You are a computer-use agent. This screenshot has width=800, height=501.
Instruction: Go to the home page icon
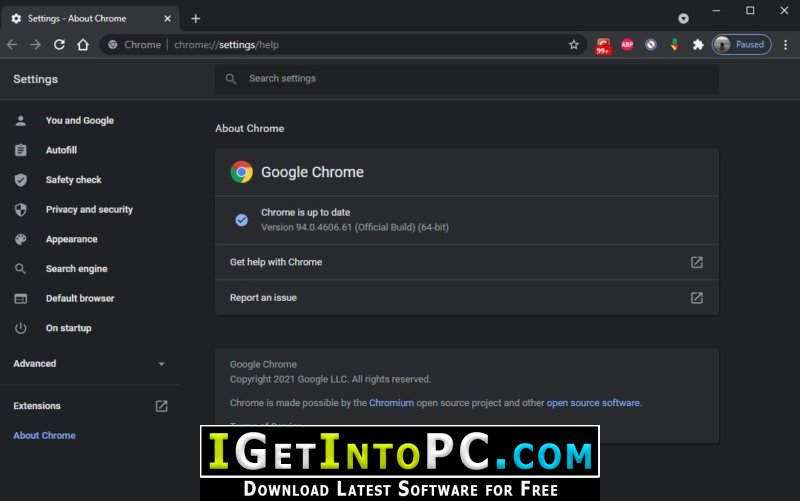click(x=83, y=45)
